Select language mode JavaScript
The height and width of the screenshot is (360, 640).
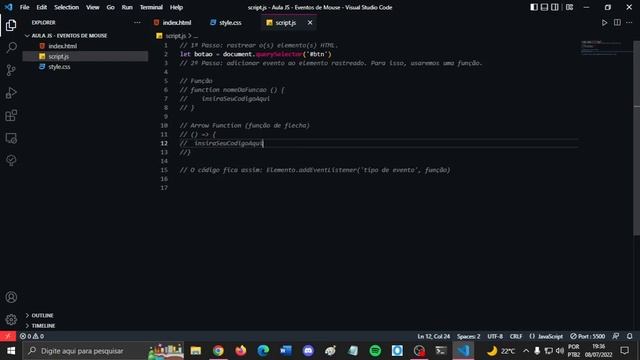547,336
